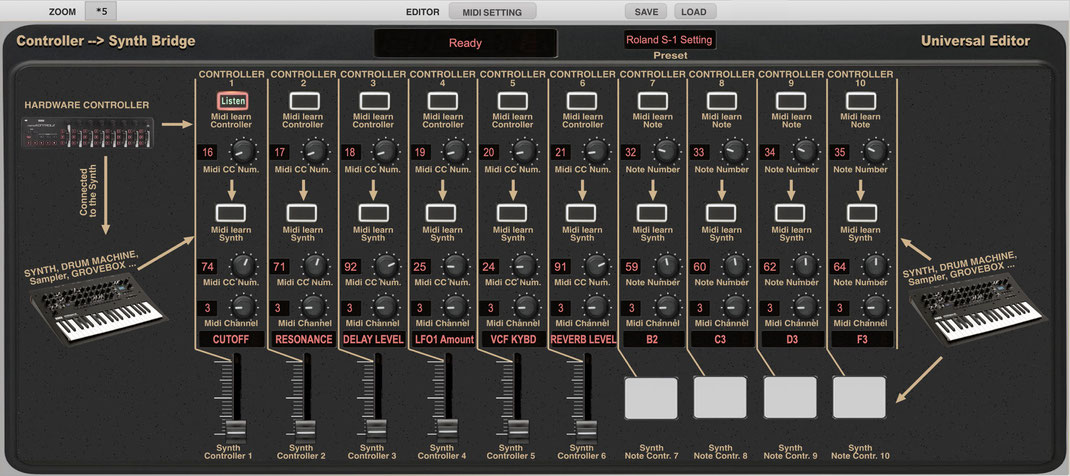
Task: Click the LOAD button
Action: coord(695,12)
